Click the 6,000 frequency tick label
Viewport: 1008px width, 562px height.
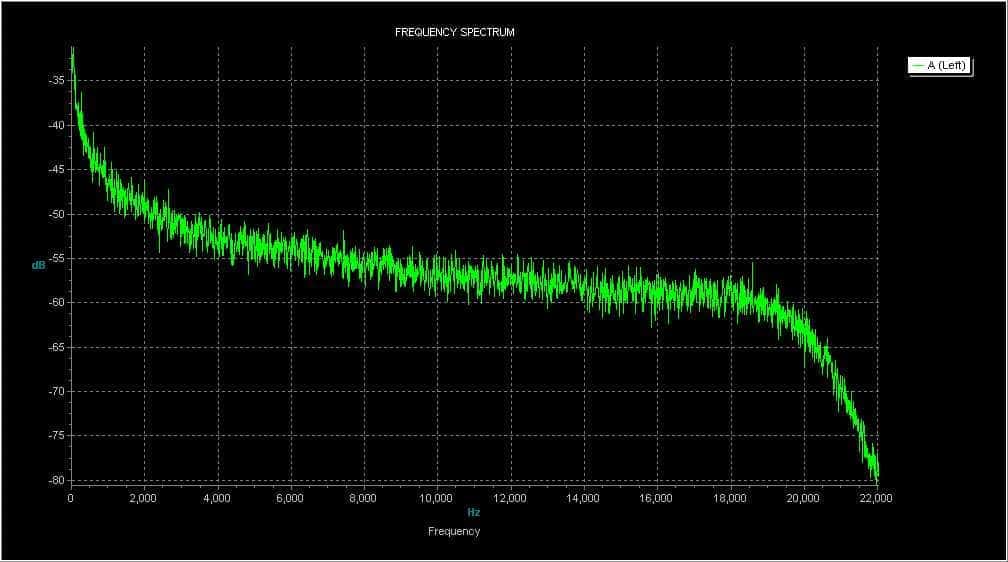290,498
